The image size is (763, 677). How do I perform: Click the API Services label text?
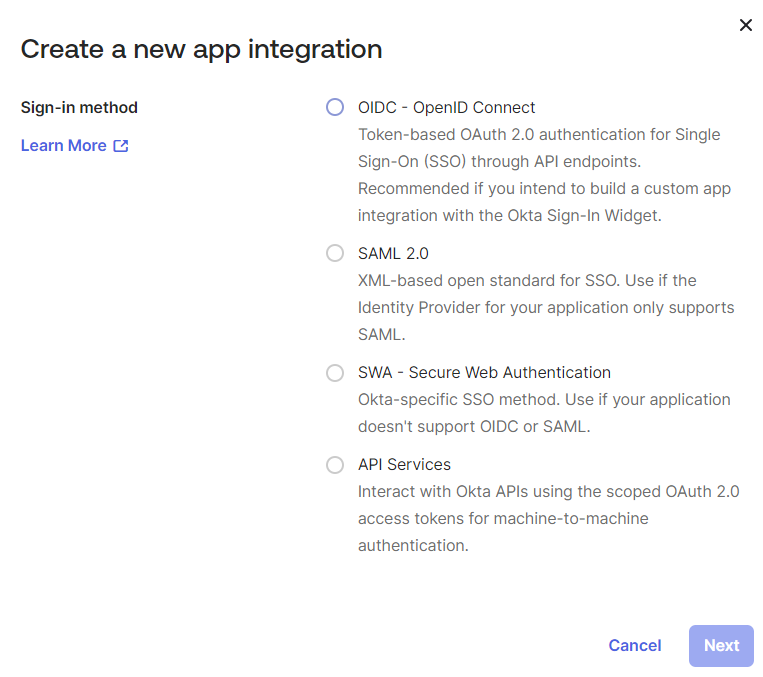(404, 465)
